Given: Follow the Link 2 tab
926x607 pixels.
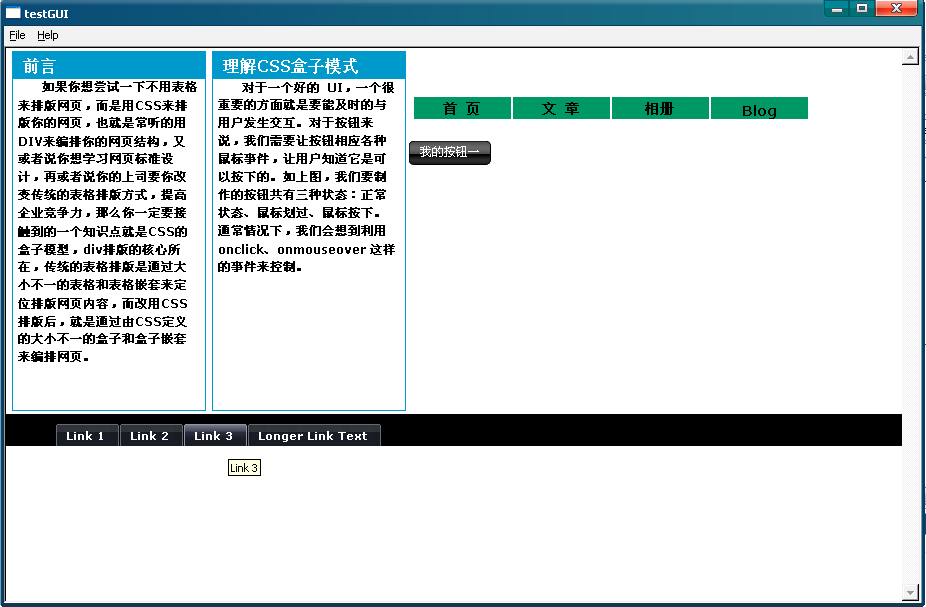Looking at the screenshot, I should 151,436.
